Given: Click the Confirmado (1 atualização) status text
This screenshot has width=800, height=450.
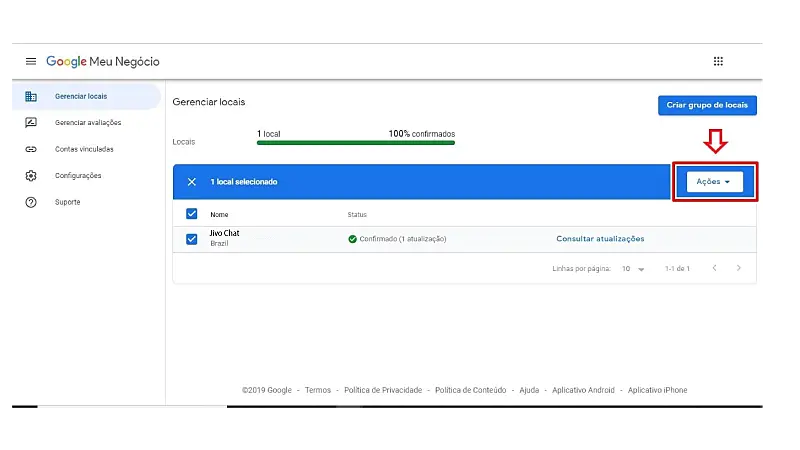Looking at the screenshot, I should pos(403,239).
